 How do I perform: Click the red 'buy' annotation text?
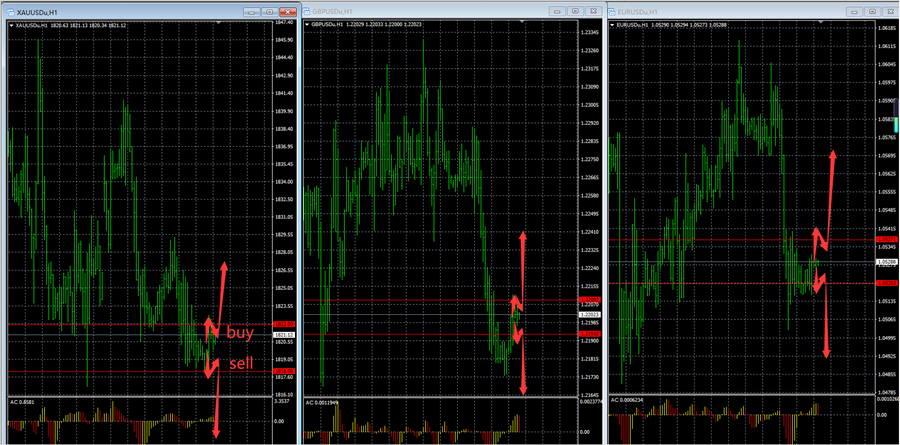pos(240,332)
